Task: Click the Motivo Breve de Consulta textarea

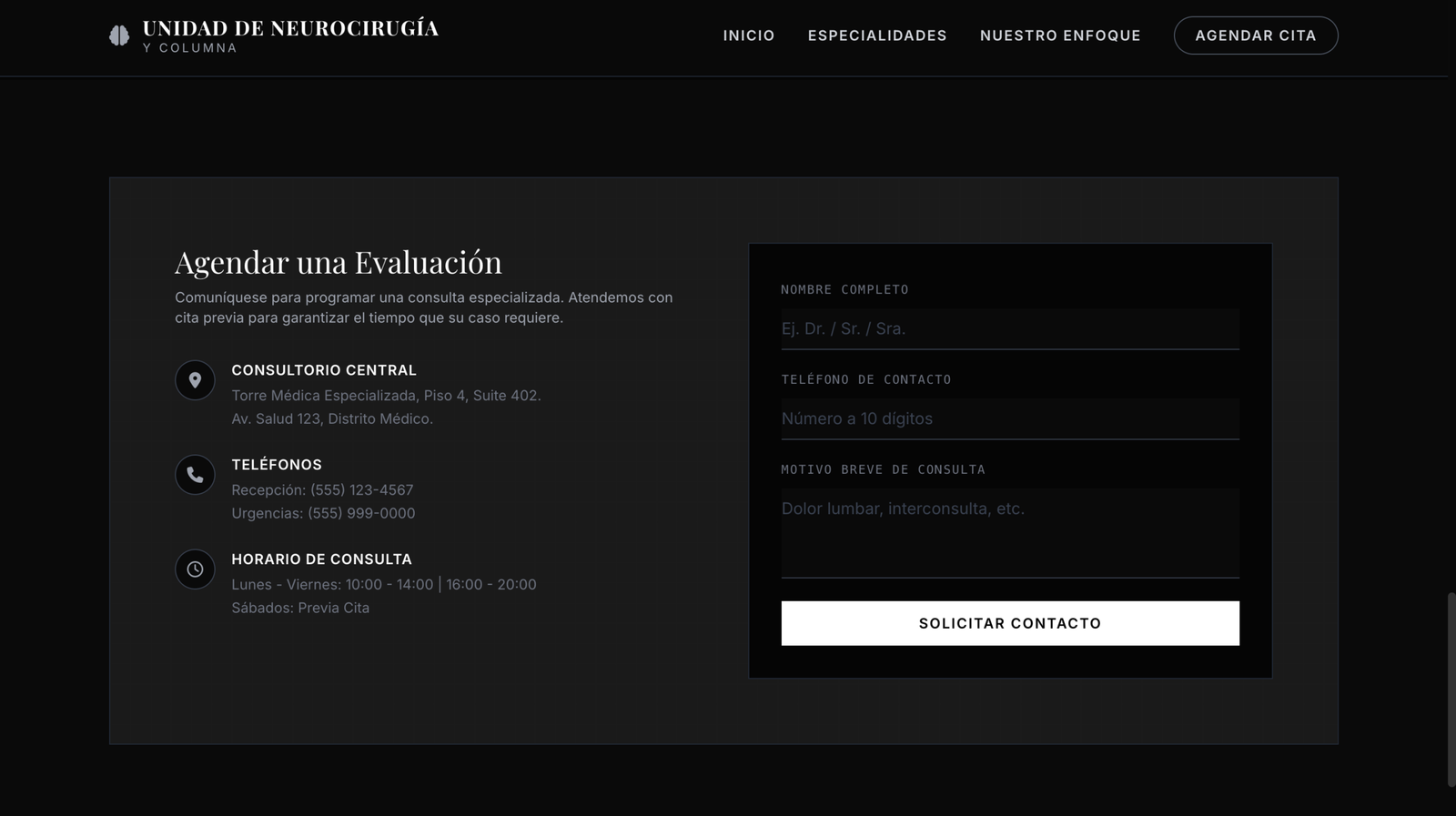Action: tap(1010, 533)
